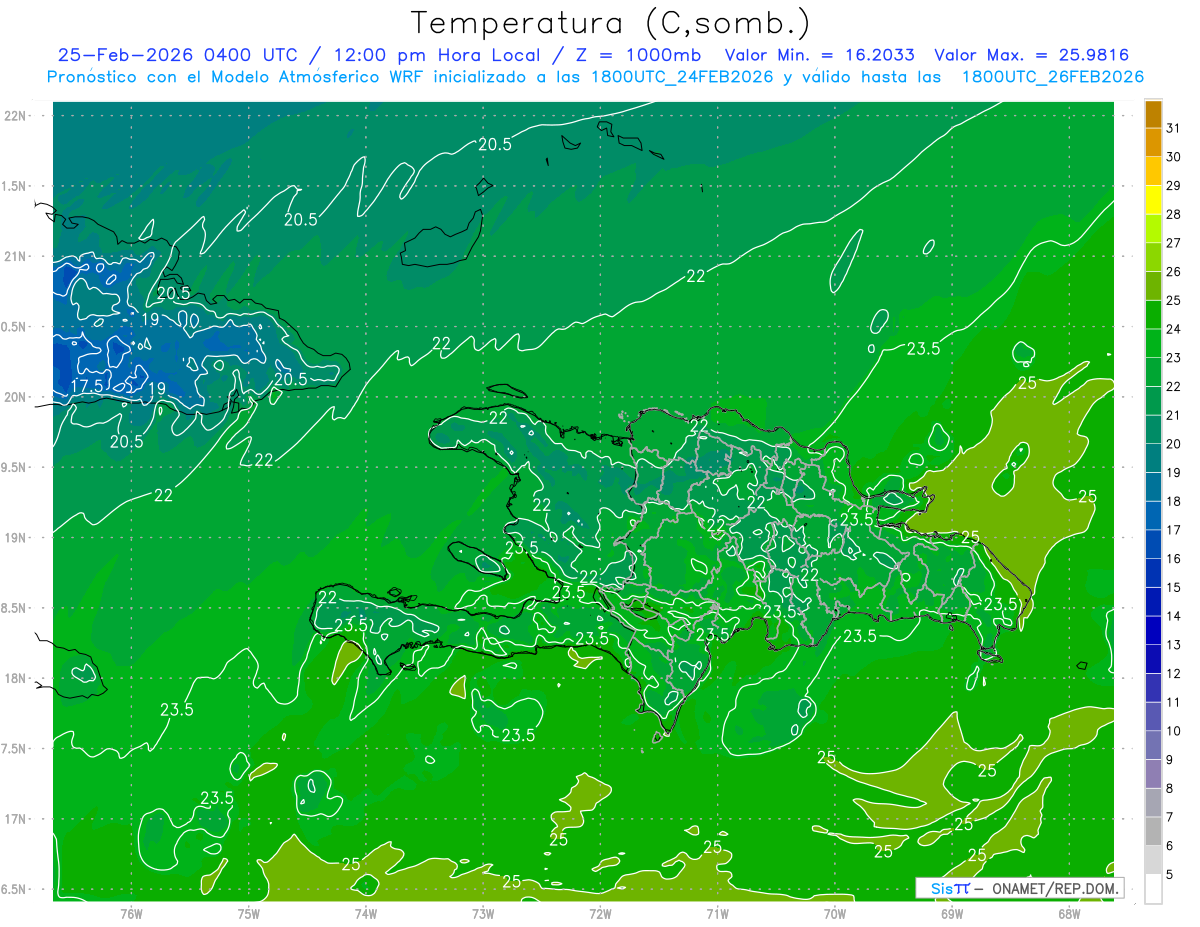Screen dimensions: 1200x927
Task: Click the color scale label "31"
Action: click(1174, 128)
